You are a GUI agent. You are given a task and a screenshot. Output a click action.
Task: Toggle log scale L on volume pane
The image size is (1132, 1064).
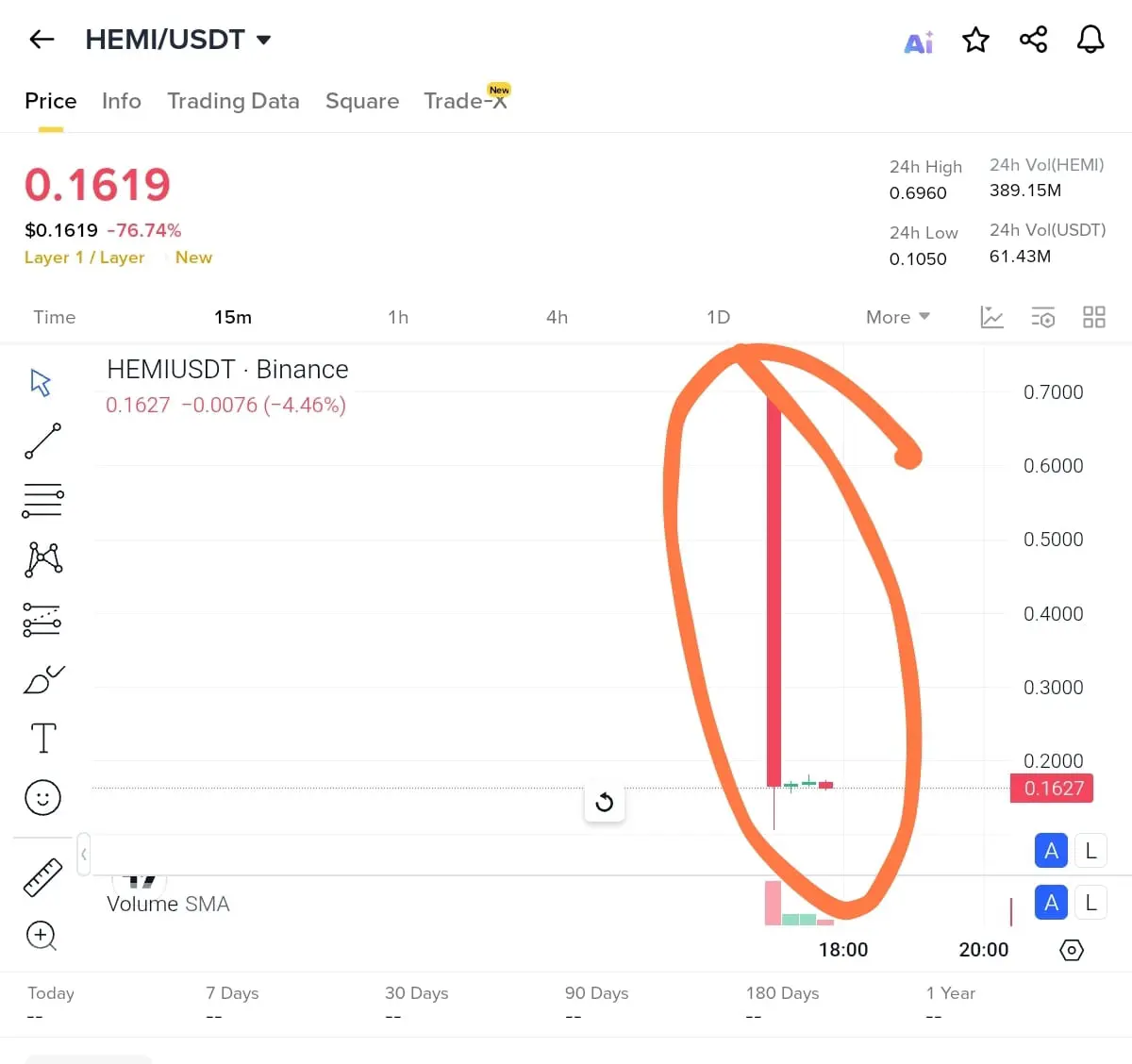pyautogui.click(x=1090, y=903)
